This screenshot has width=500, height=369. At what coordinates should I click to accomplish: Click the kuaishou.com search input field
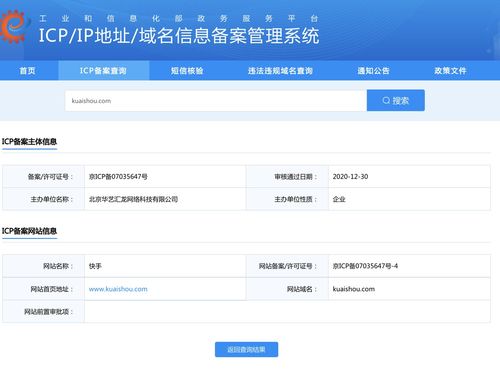pos(216,101)
